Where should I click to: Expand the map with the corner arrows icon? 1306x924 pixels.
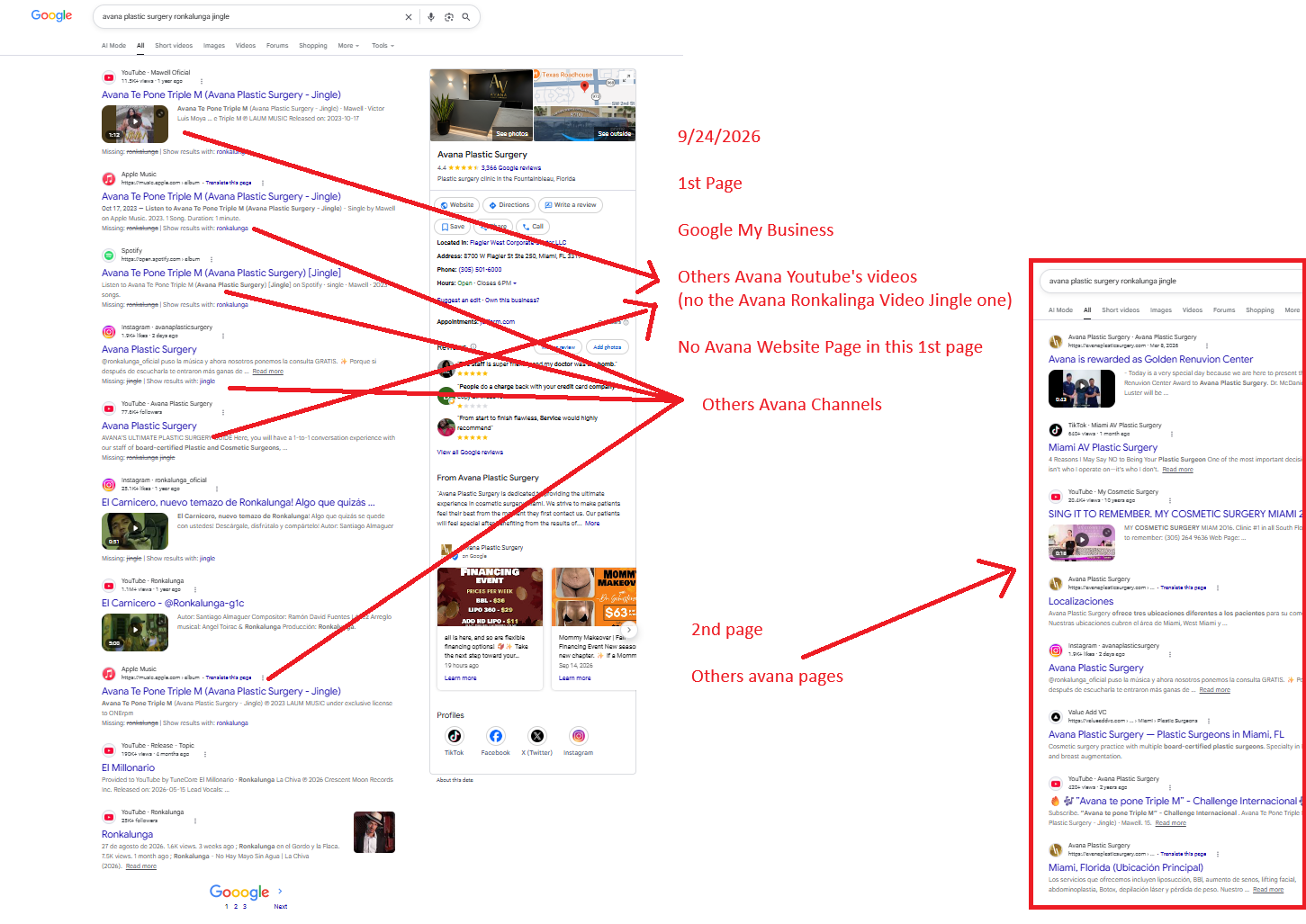pos(627,76)
